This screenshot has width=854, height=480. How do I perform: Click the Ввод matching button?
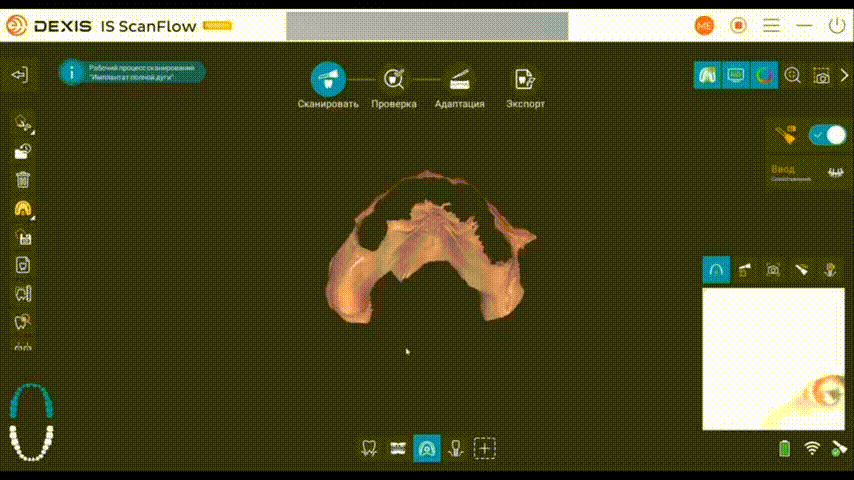[808, 172]
